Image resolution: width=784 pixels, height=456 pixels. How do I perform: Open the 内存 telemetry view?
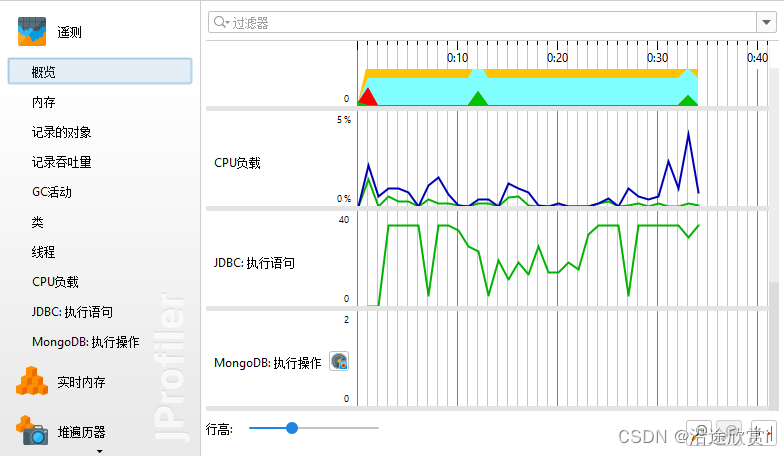coord(44,102)
